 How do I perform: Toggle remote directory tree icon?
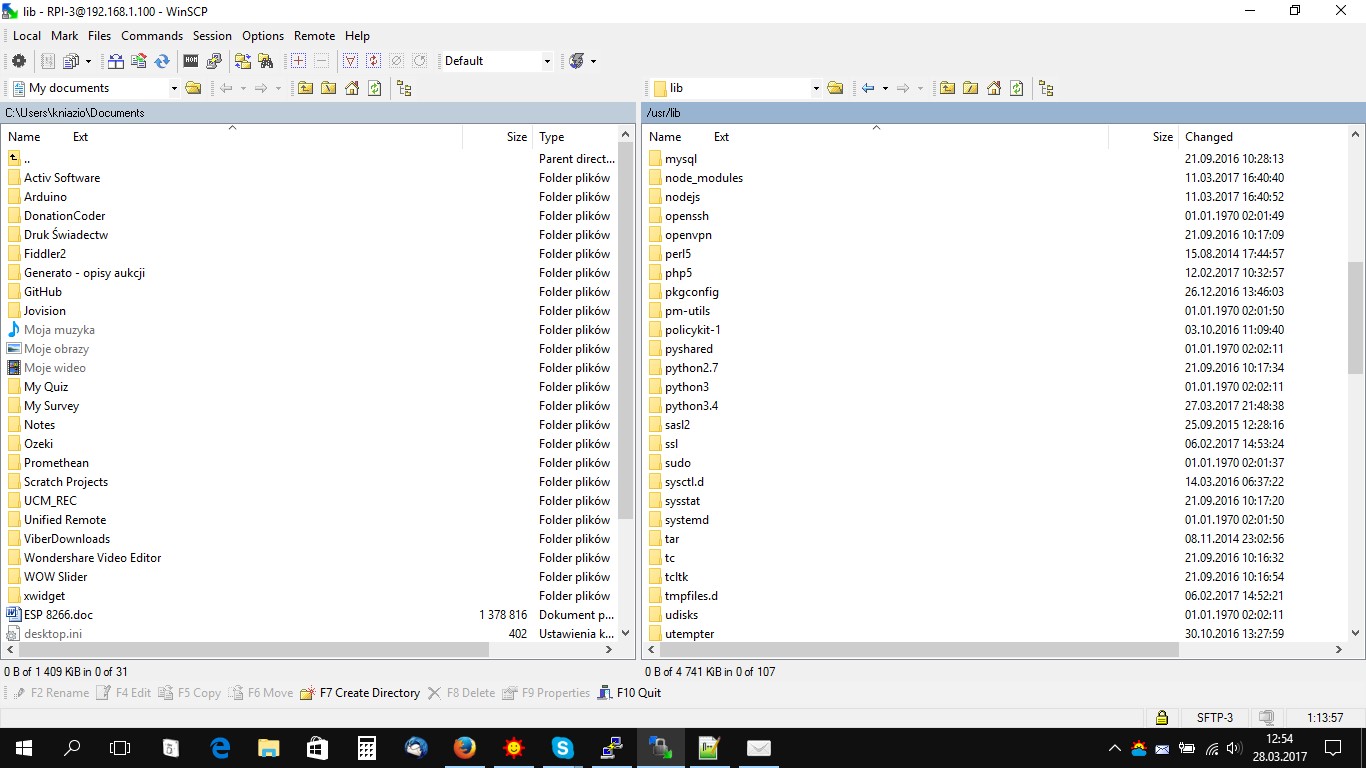point(1046,88)
